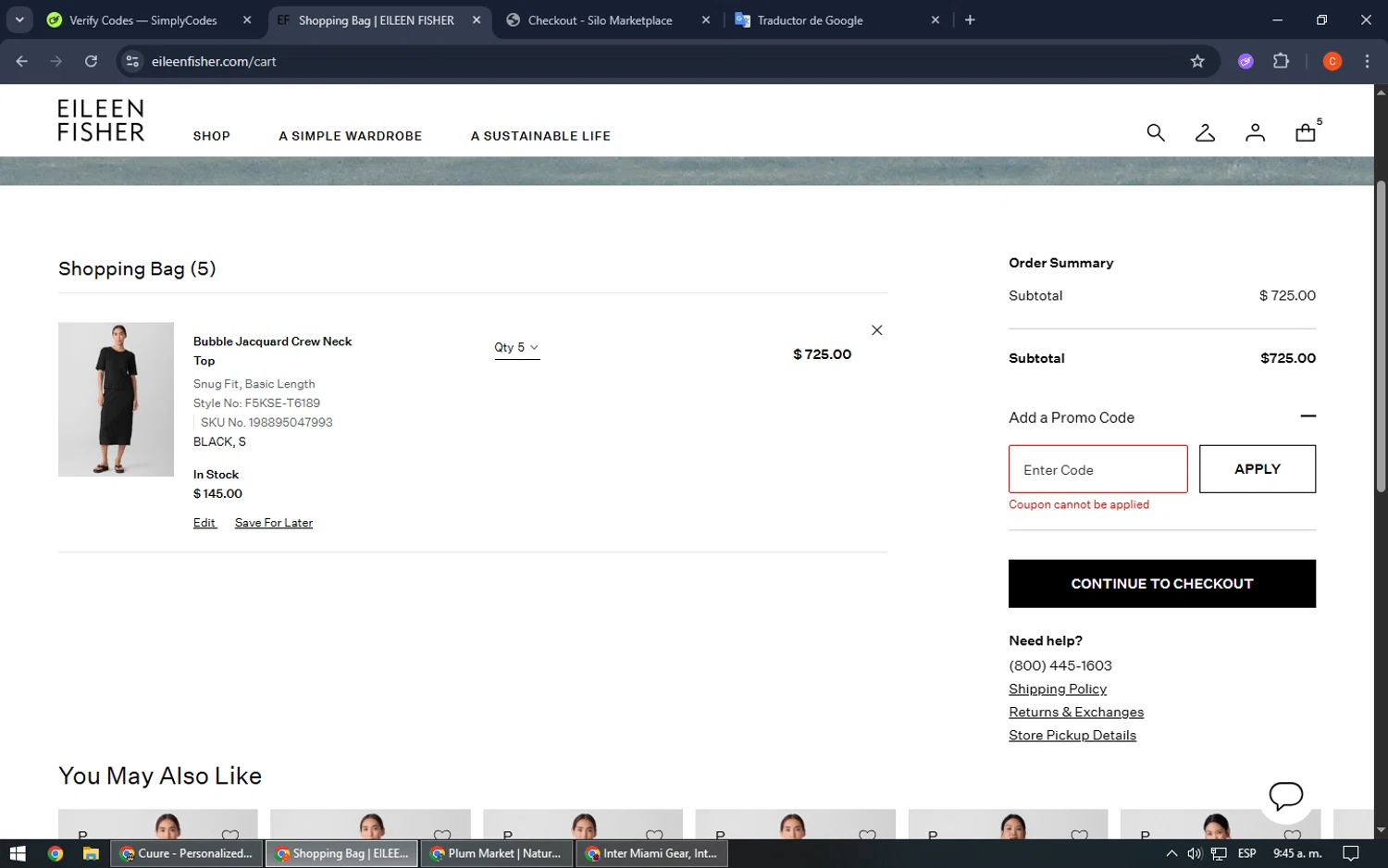The width and height of the screenshot is (1388, 868).
Task: Collapse the Add a Promo Code section
Action: click(1307, 416)
